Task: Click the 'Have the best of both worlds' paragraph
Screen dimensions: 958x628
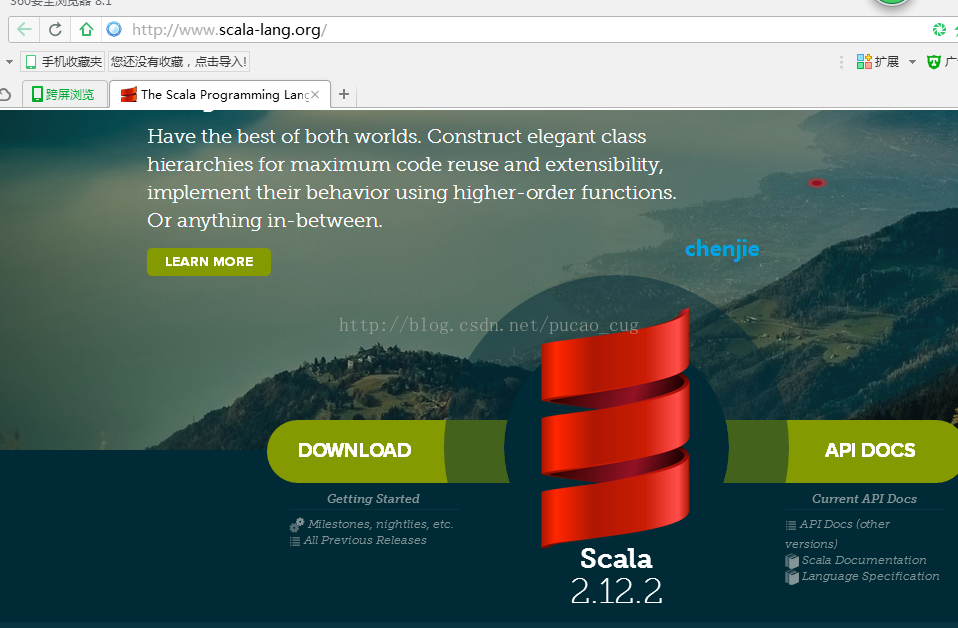Action: [x=412, y=178]
